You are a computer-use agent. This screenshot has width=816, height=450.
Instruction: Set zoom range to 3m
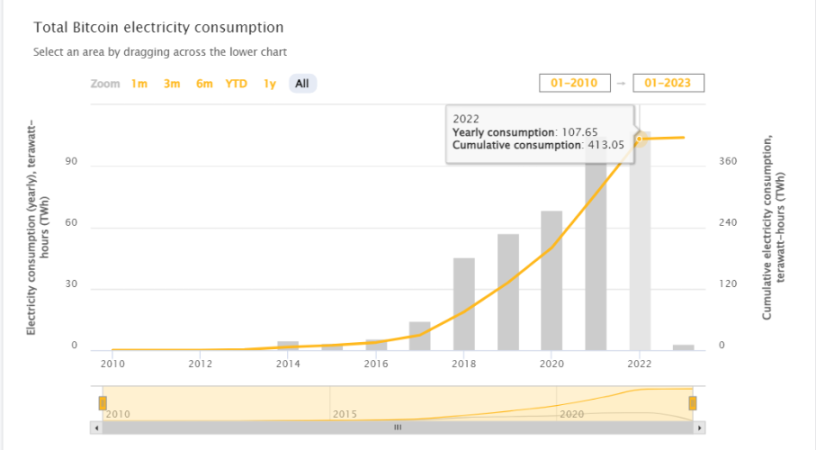[172, 84]
